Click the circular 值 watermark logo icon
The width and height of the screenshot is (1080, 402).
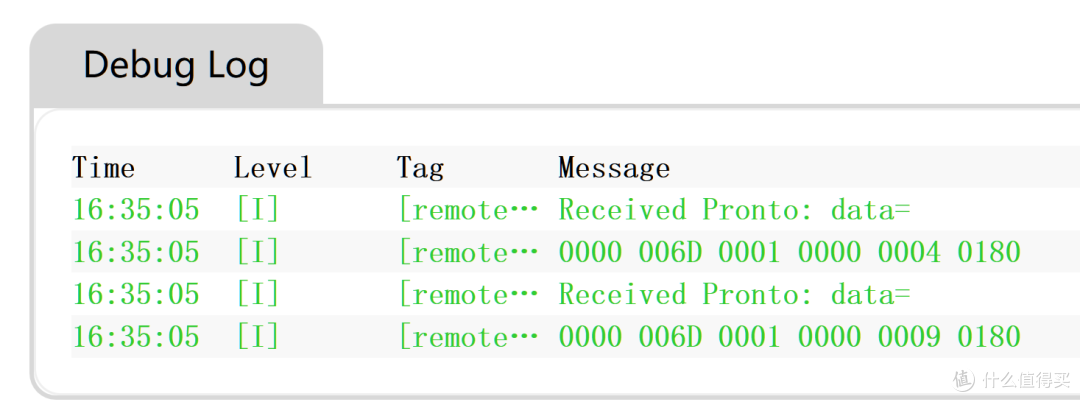963,379
